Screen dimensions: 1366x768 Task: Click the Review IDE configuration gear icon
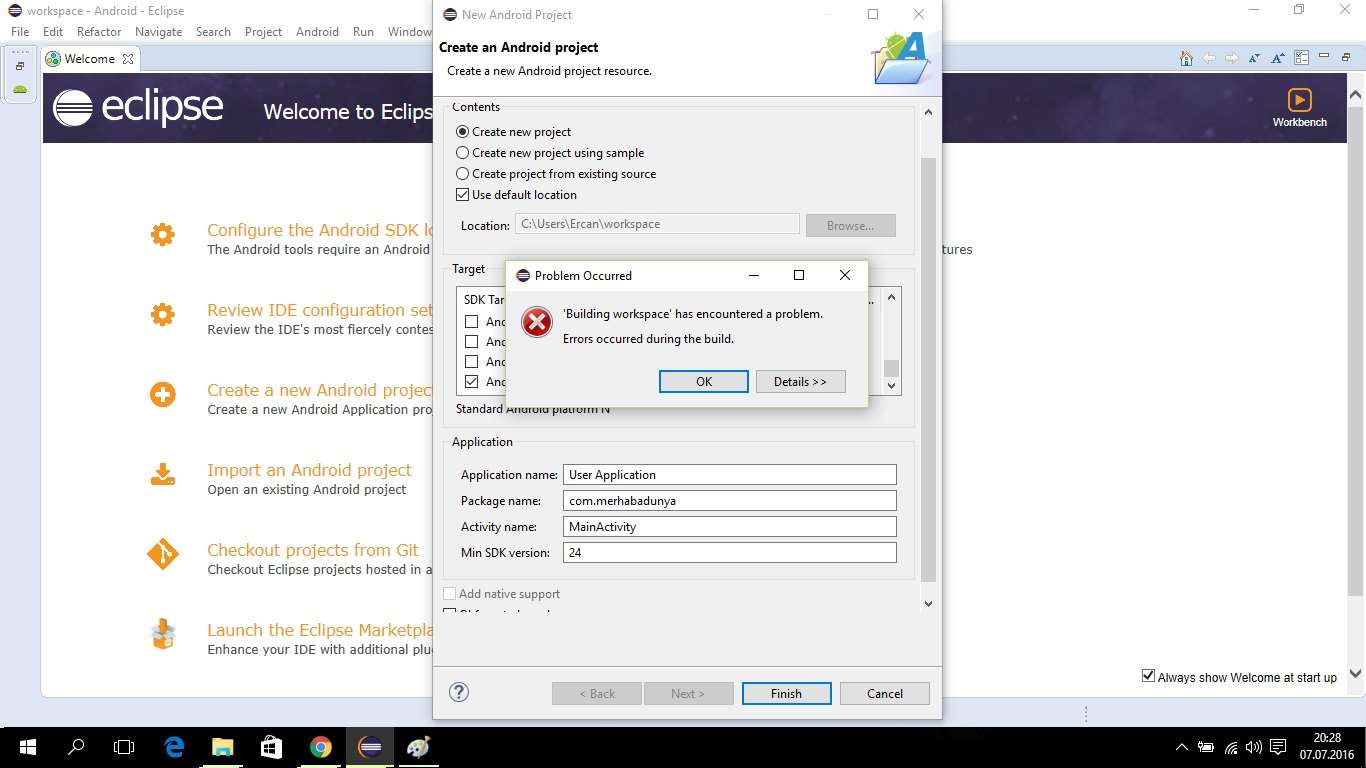162,315
